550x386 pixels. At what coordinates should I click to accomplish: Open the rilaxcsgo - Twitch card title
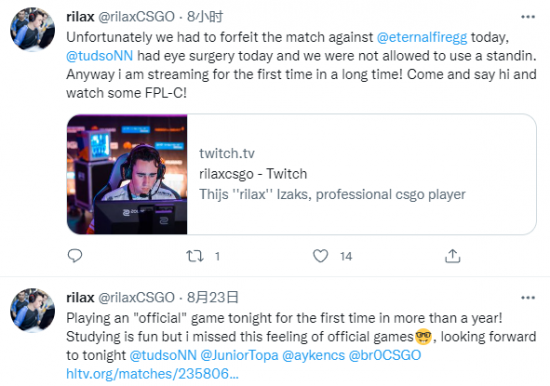coord(253,174)
